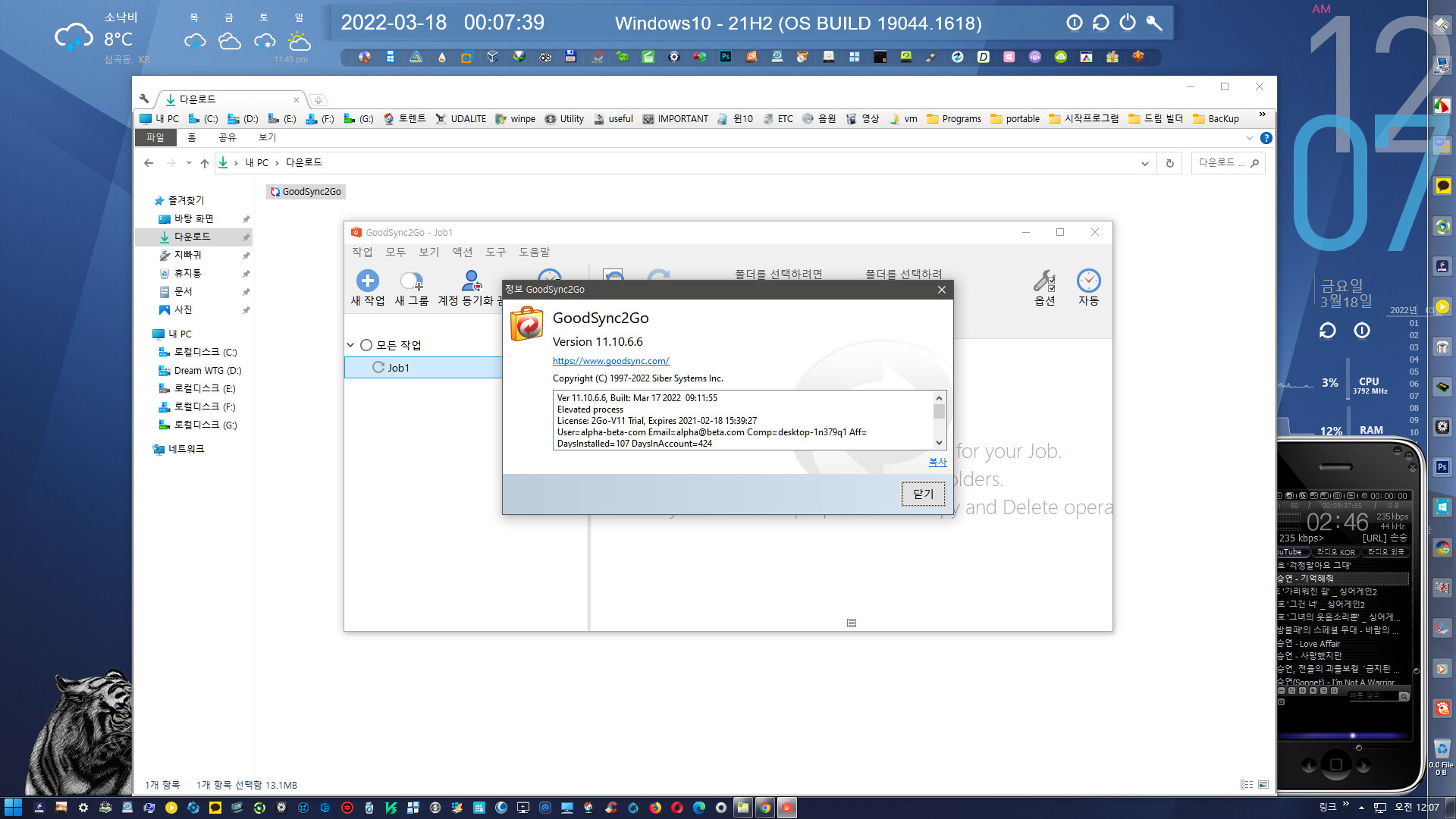
Task: Expand the Explorer ribbon chevron
Action: [1250, 138]
